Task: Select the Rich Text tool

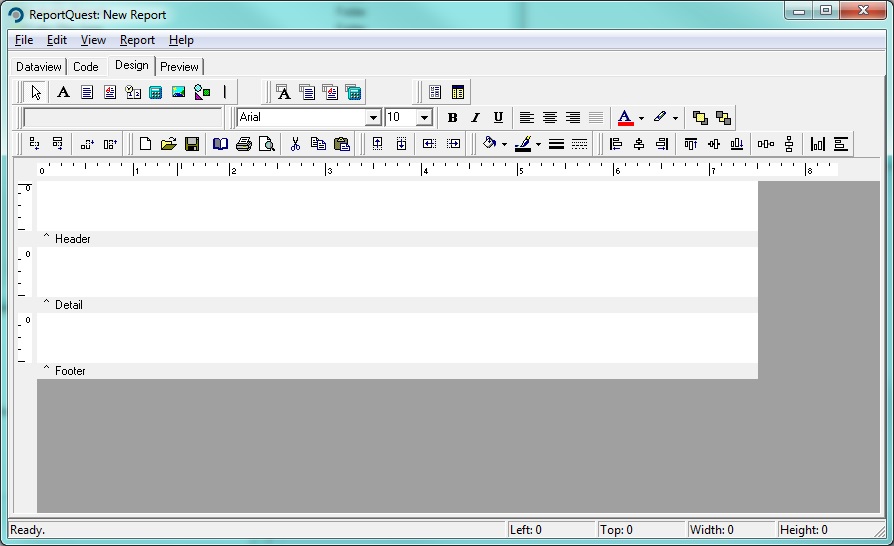Action: (109, 92)
